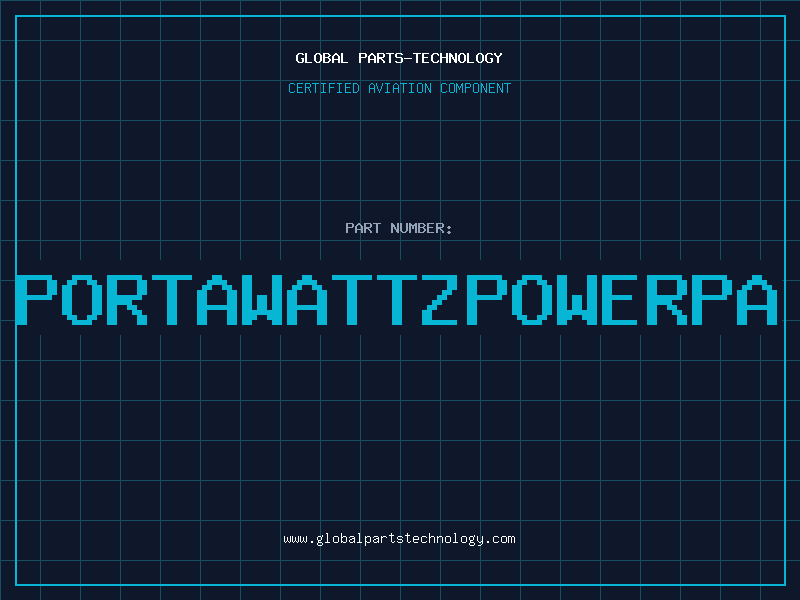Click the last letter A of the part number

pyautogui.click(x=757, y=300)
